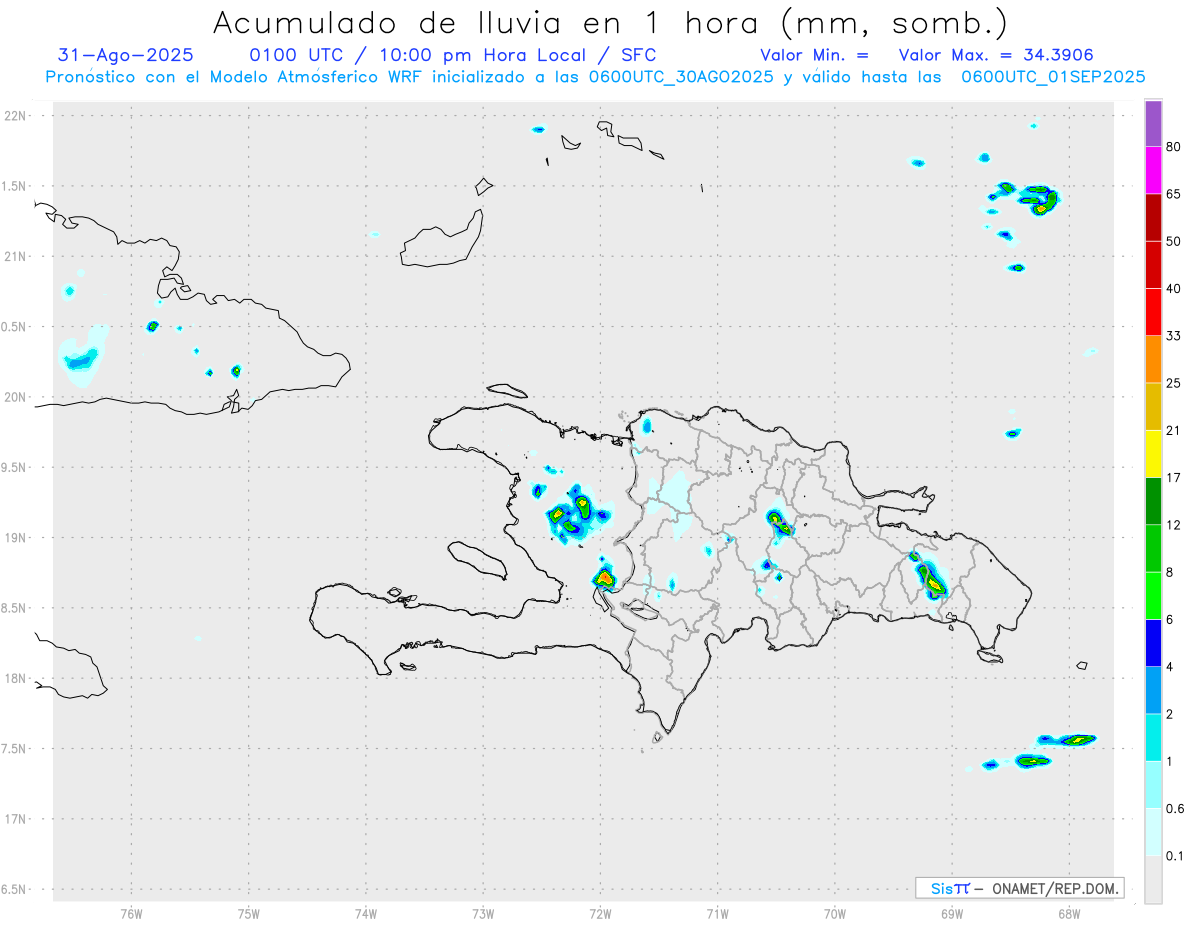1200x927 pixels.
Task: Select the gray swatch below 0.1
Action: point(1153,879)
